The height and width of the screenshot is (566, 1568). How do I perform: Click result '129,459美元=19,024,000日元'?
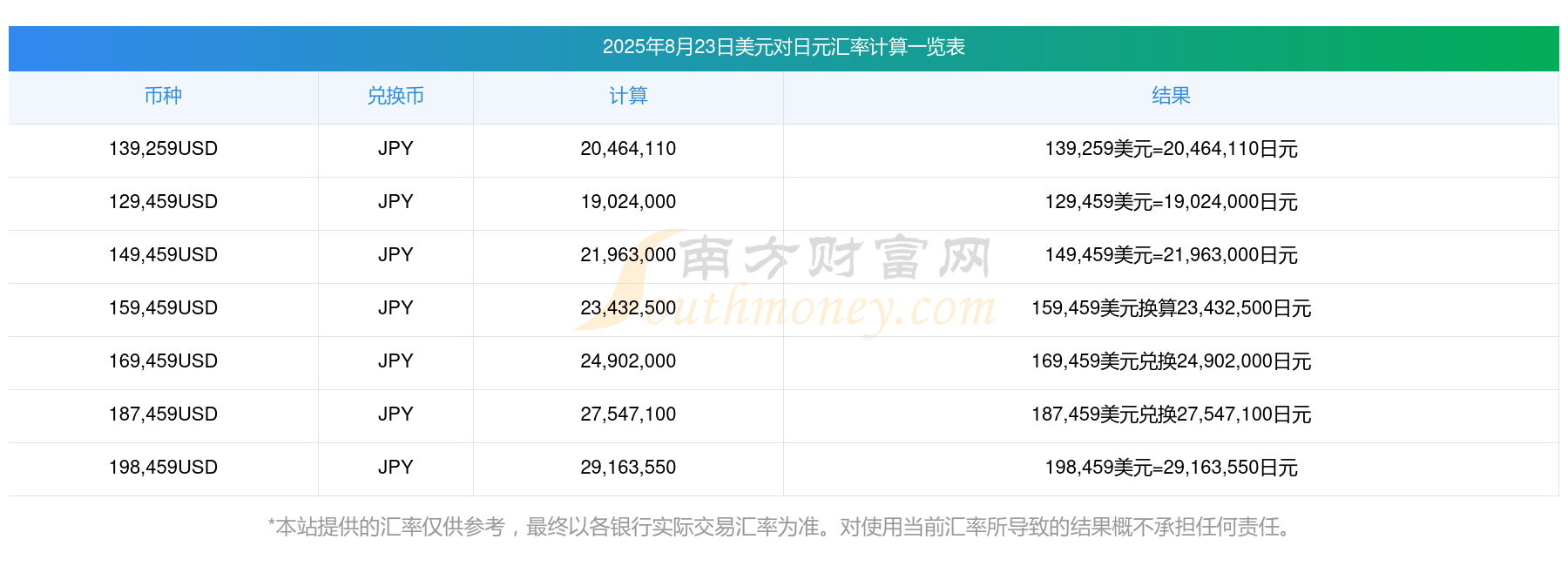click(1171, 202)
